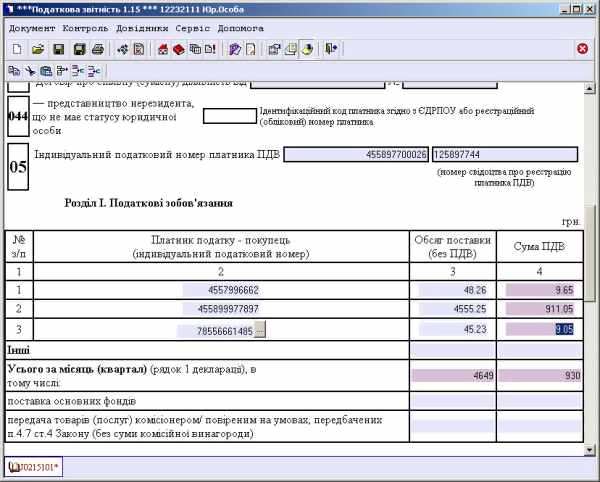Click the red house icon in toolbar
This screenshot has height=482, width=600.
click(163, 49)
